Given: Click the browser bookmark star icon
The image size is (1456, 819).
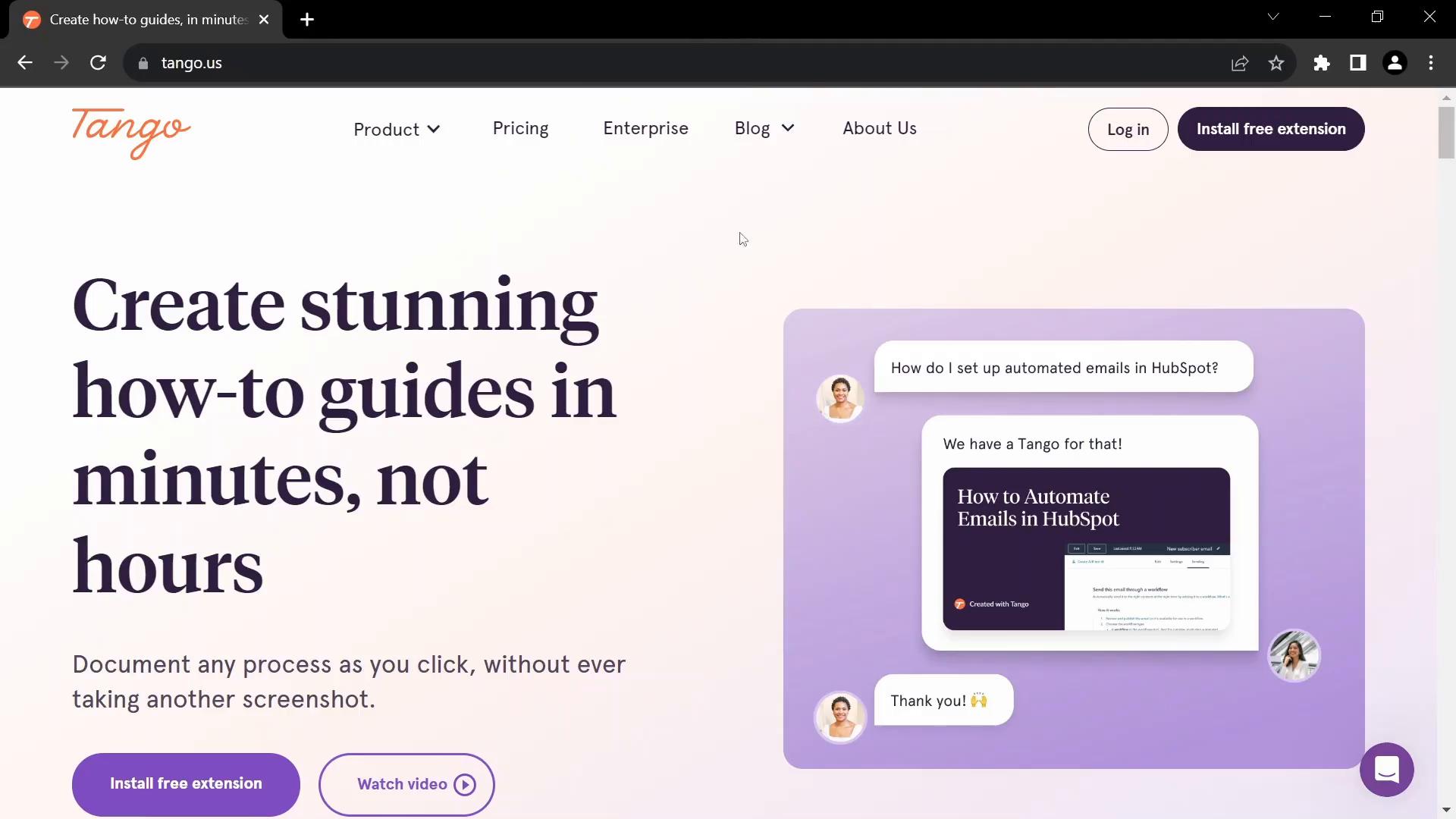Looking at the screenshot, I should tap(1276, 63).
